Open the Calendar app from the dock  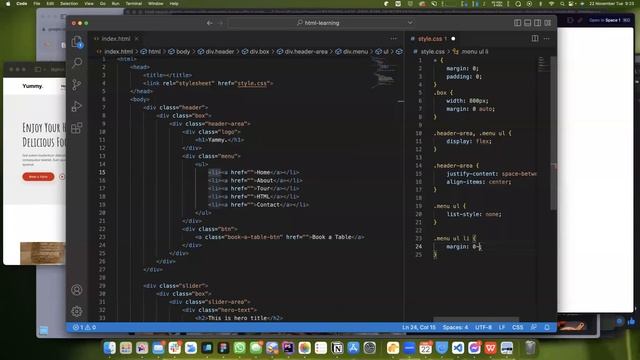pos(425,348)
